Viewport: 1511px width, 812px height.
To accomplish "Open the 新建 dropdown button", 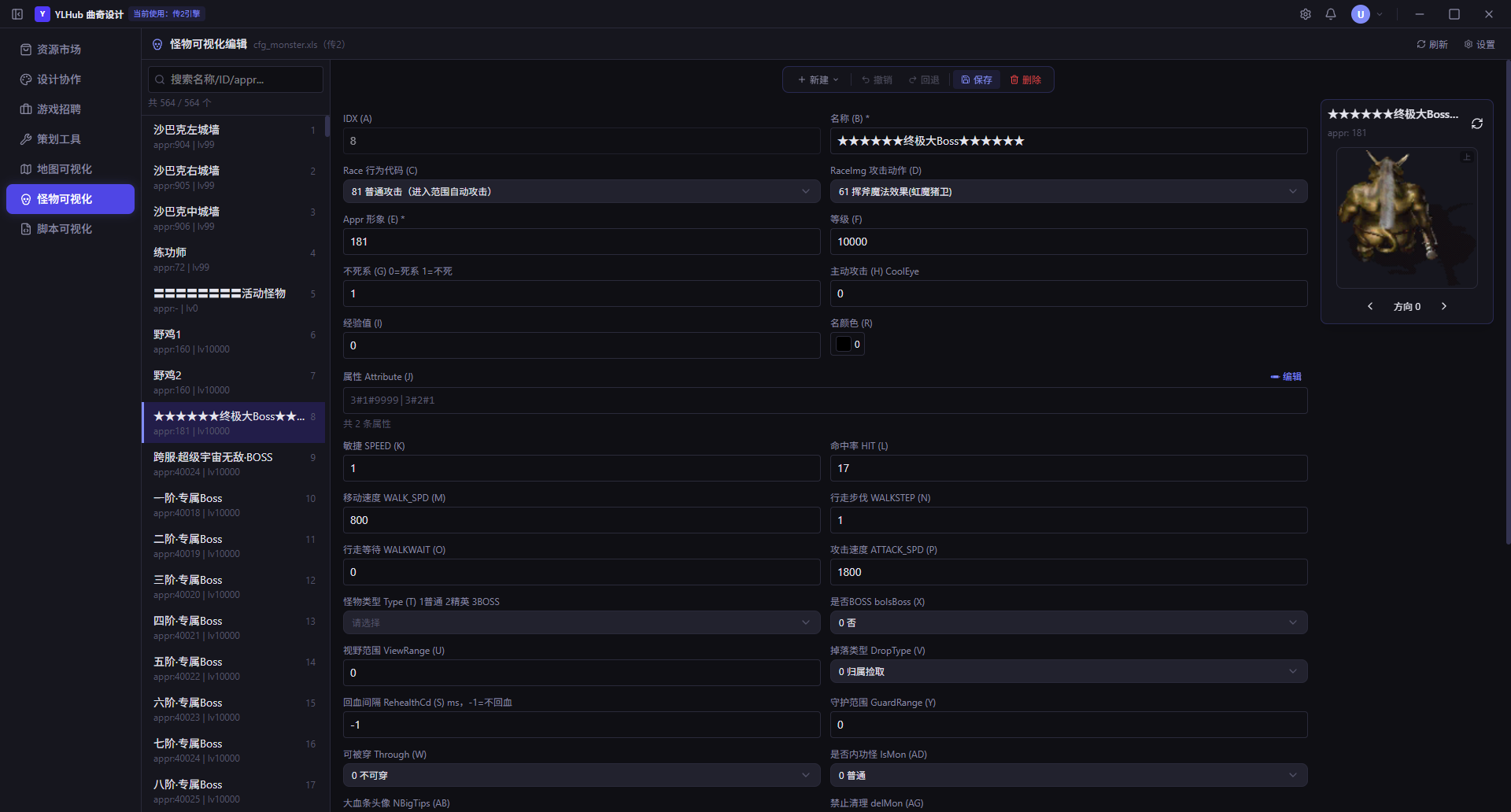I will [x=818, y=79].
